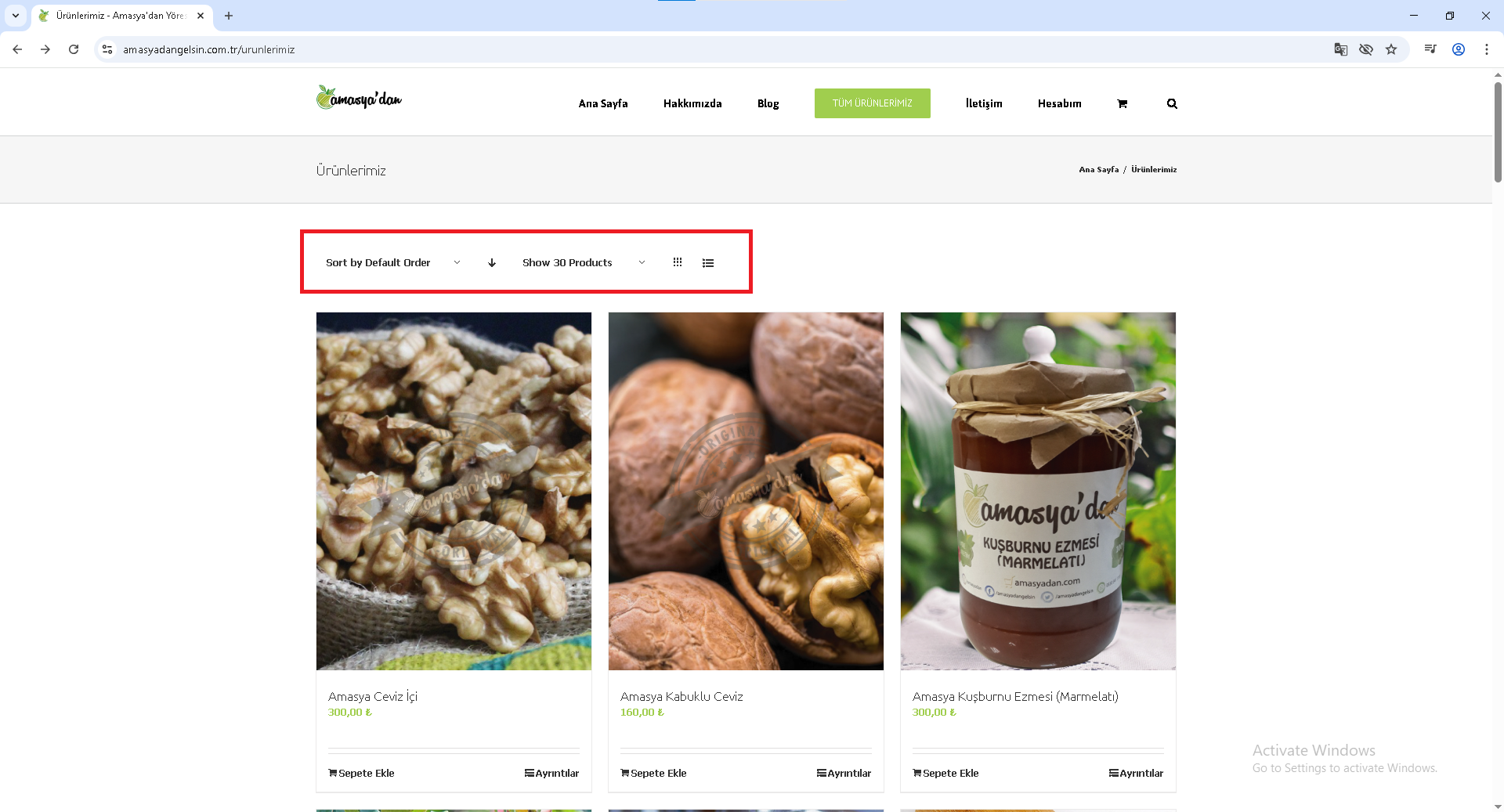1504x812 pixels.
Task: Open tab search dropdown arrow
Action: tap(15, 16)
